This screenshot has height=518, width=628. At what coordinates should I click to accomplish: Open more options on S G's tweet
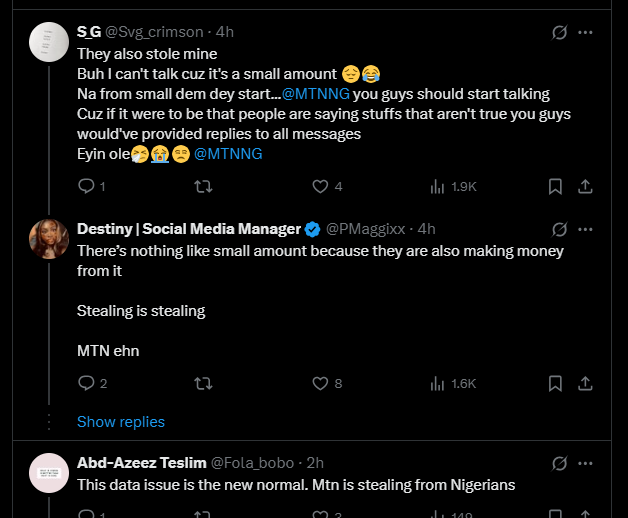[586, 33]
